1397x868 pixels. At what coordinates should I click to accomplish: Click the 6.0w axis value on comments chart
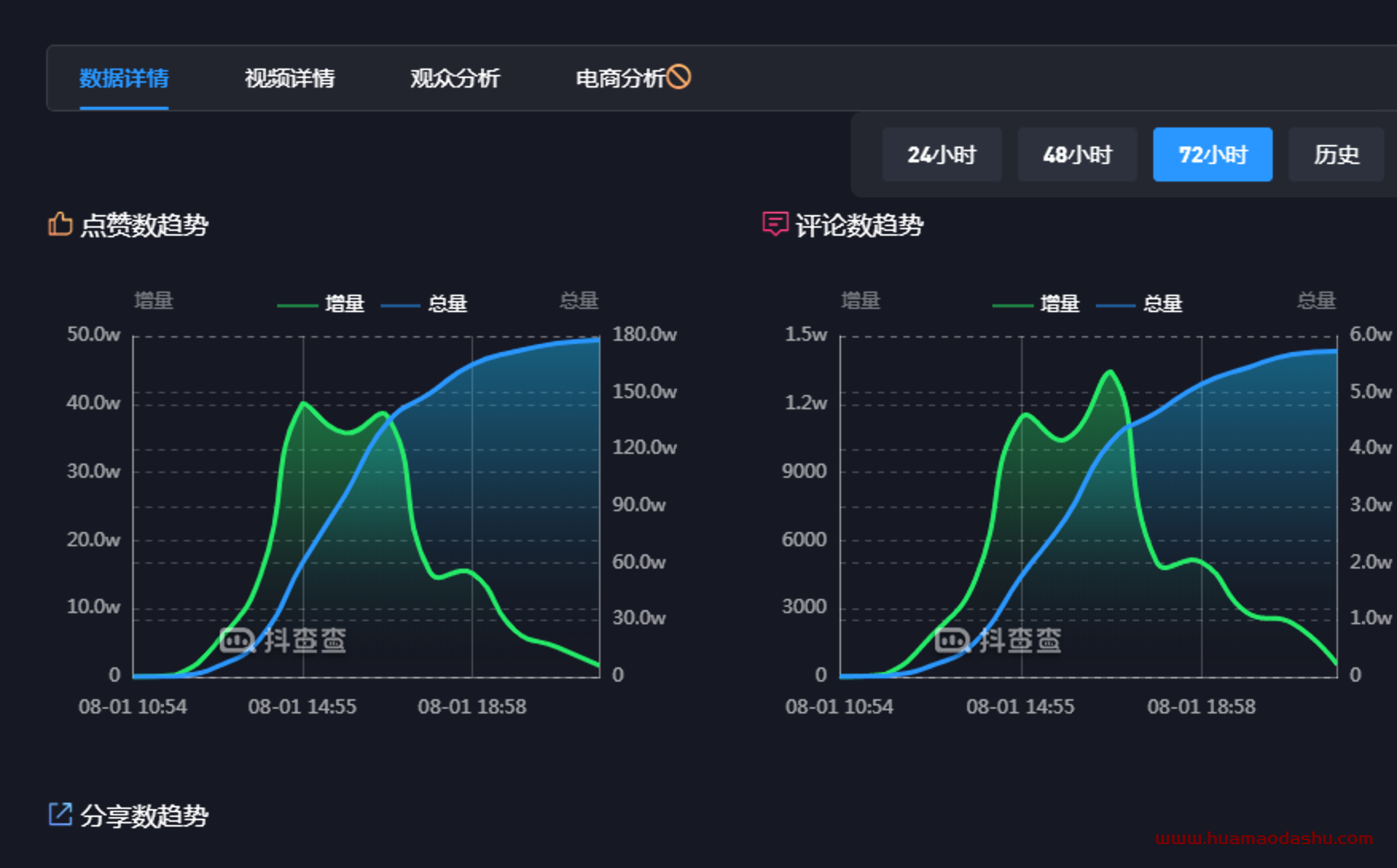tap(1371, 334)
